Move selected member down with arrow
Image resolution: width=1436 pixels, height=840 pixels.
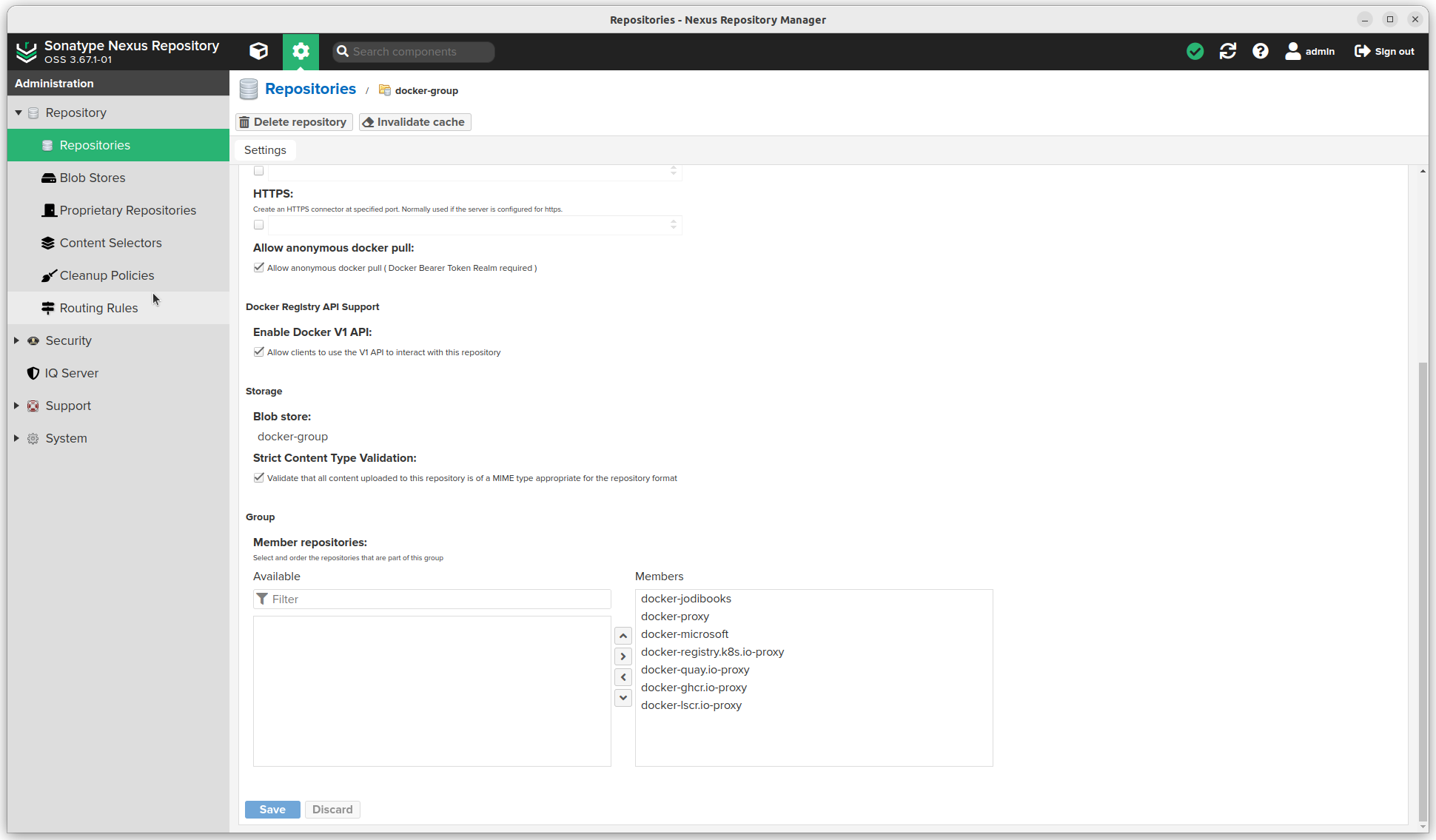coord(623,697)
